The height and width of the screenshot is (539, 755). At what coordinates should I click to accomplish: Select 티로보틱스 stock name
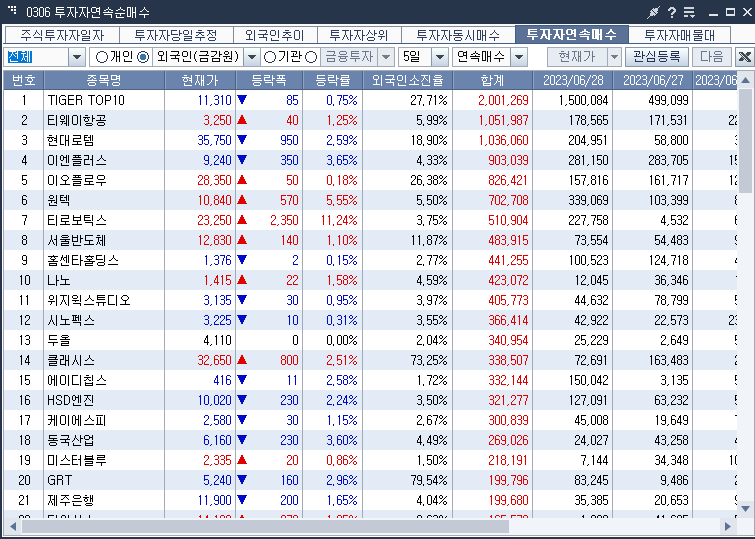(x=77, y=221)
